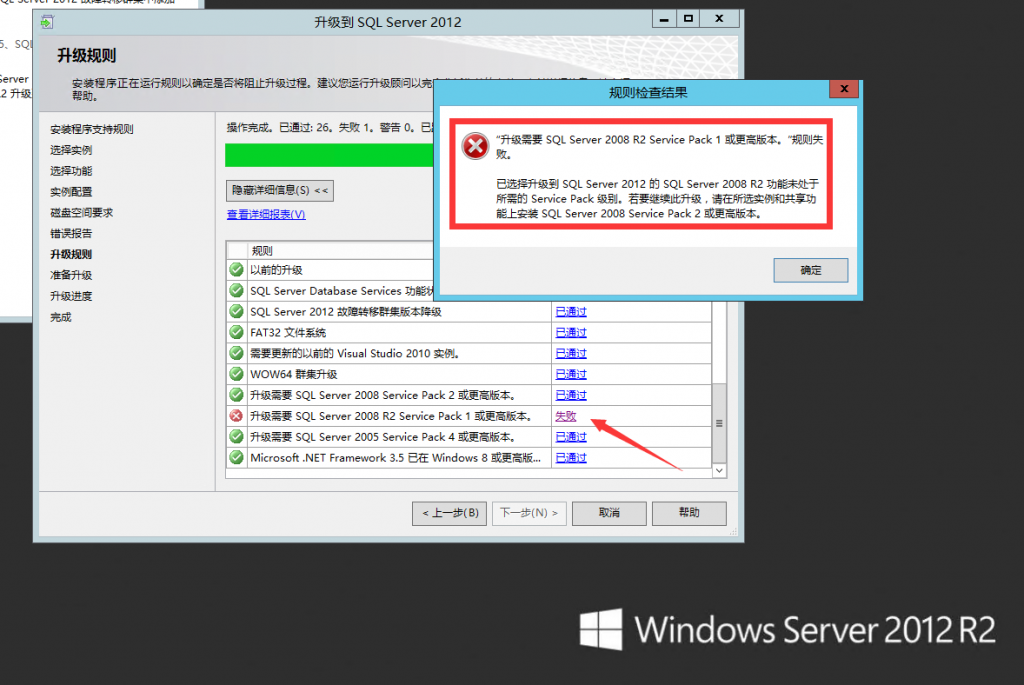The width and height of the screenshot is (1024, 685).
Task: Click the green check icon beside WOW64 群集升级 rule
Action: (236, 374)
